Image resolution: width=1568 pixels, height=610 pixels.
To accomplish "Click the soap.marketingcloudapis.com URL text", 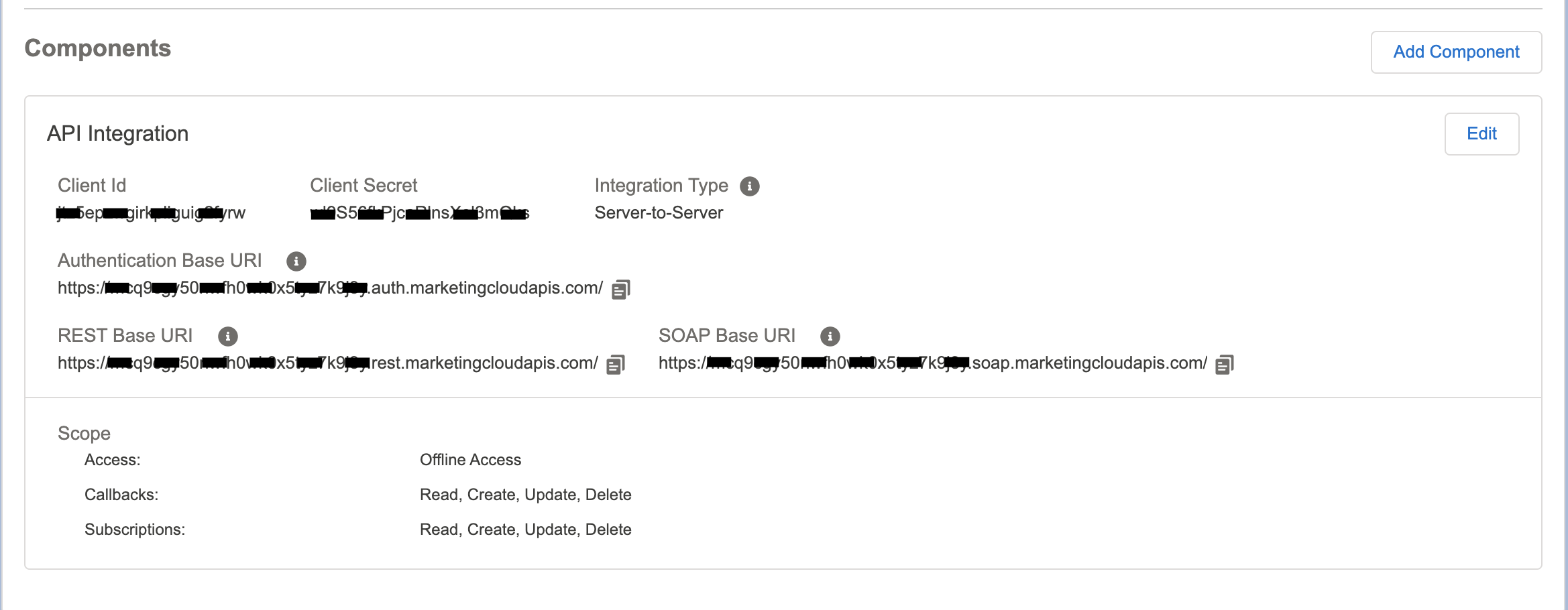I will coord(932,363).
